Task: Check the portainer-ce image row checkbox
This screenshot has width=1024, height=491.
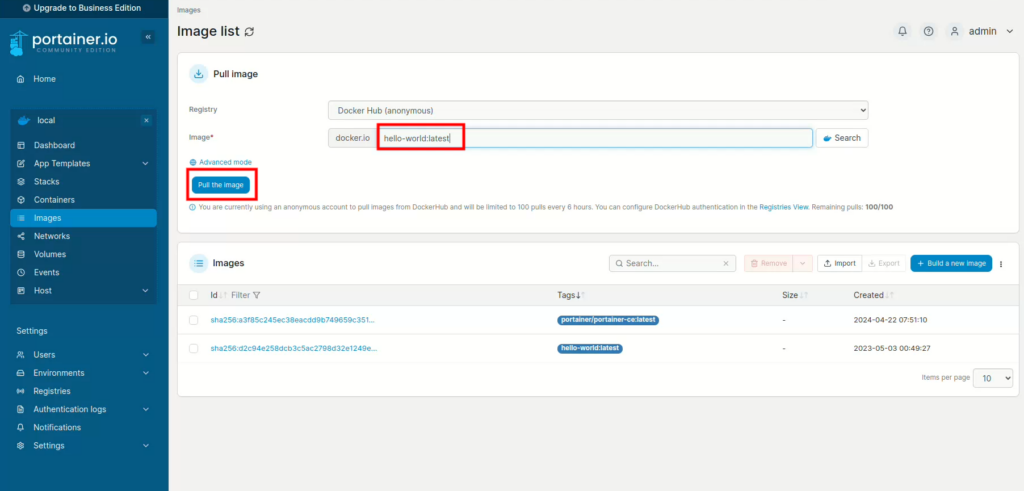Action: tap(194, 320)
